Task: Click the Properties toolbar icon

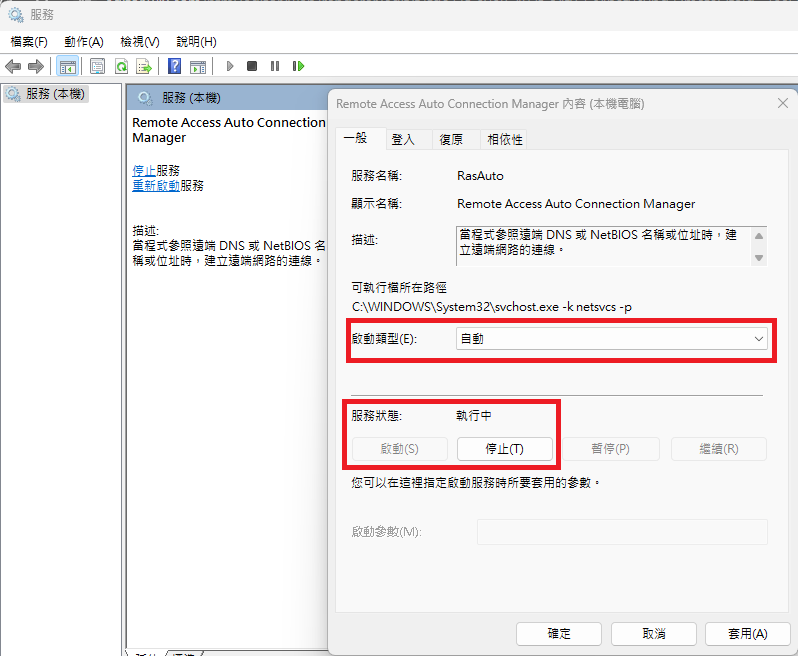Action: tap(97, 66)
